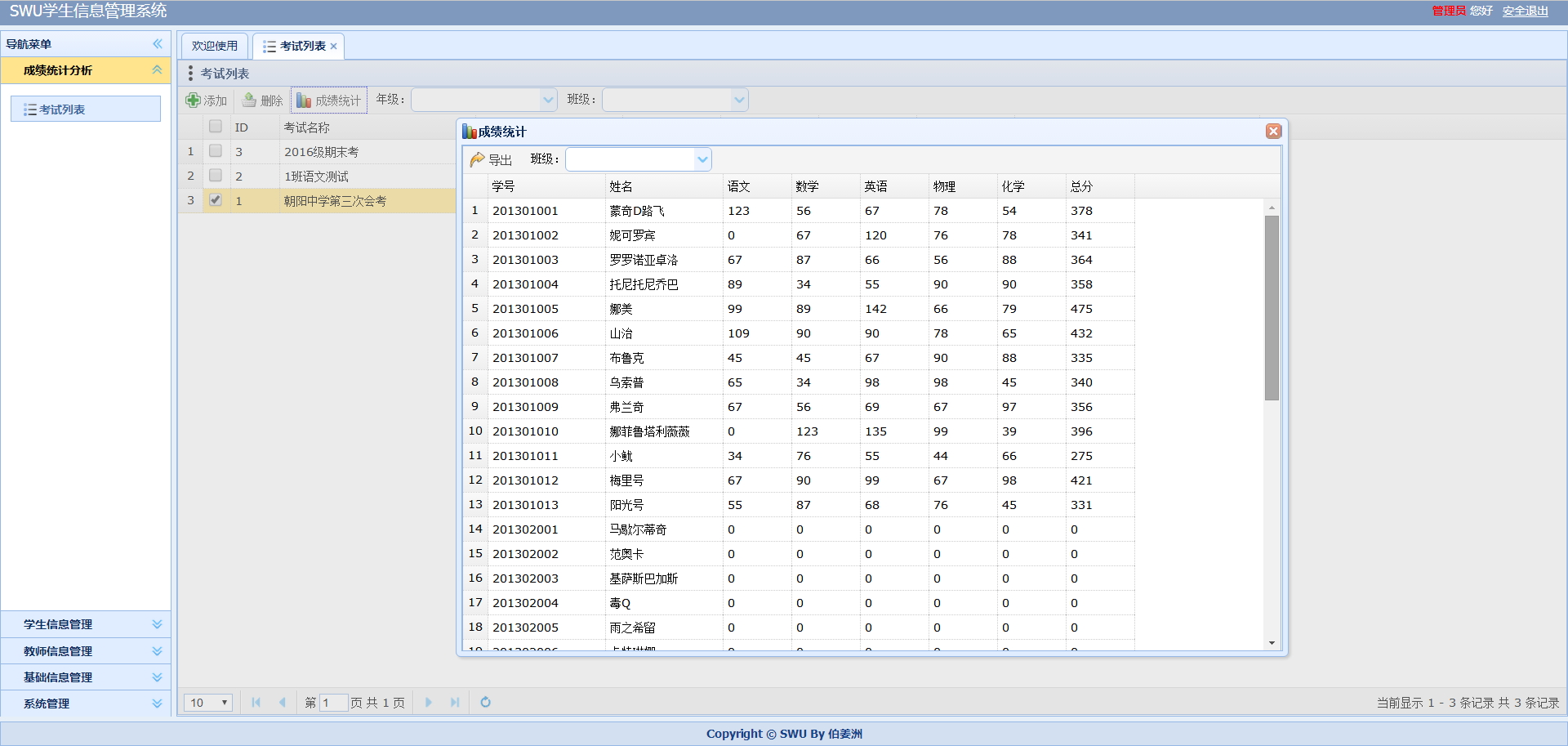1568x746 pixels.
Task: Collapse the navigation menu with double-arrow icon
Action: (158, 44)
